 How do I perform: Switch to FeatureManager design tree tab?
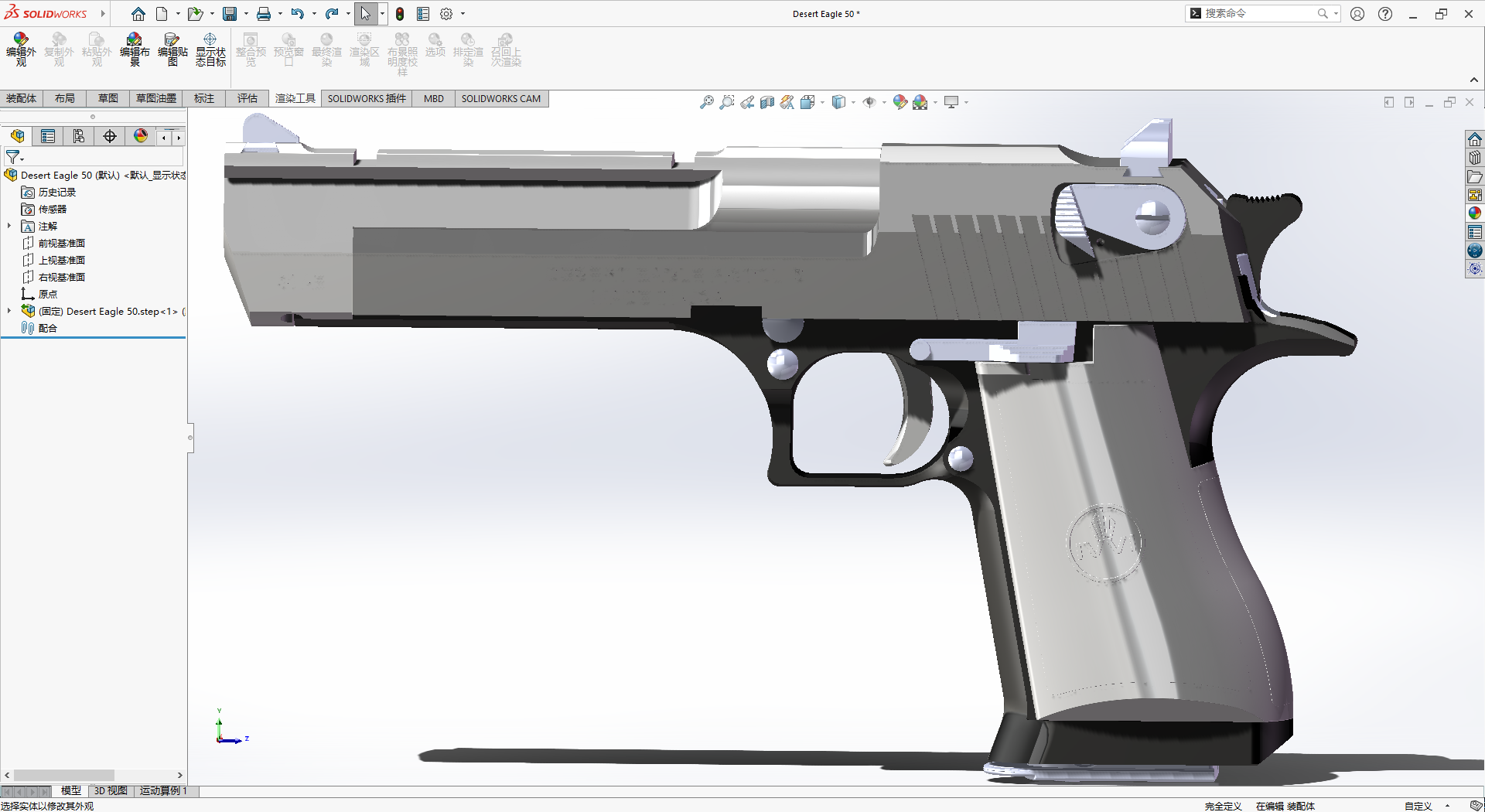(x=17, y=137)
